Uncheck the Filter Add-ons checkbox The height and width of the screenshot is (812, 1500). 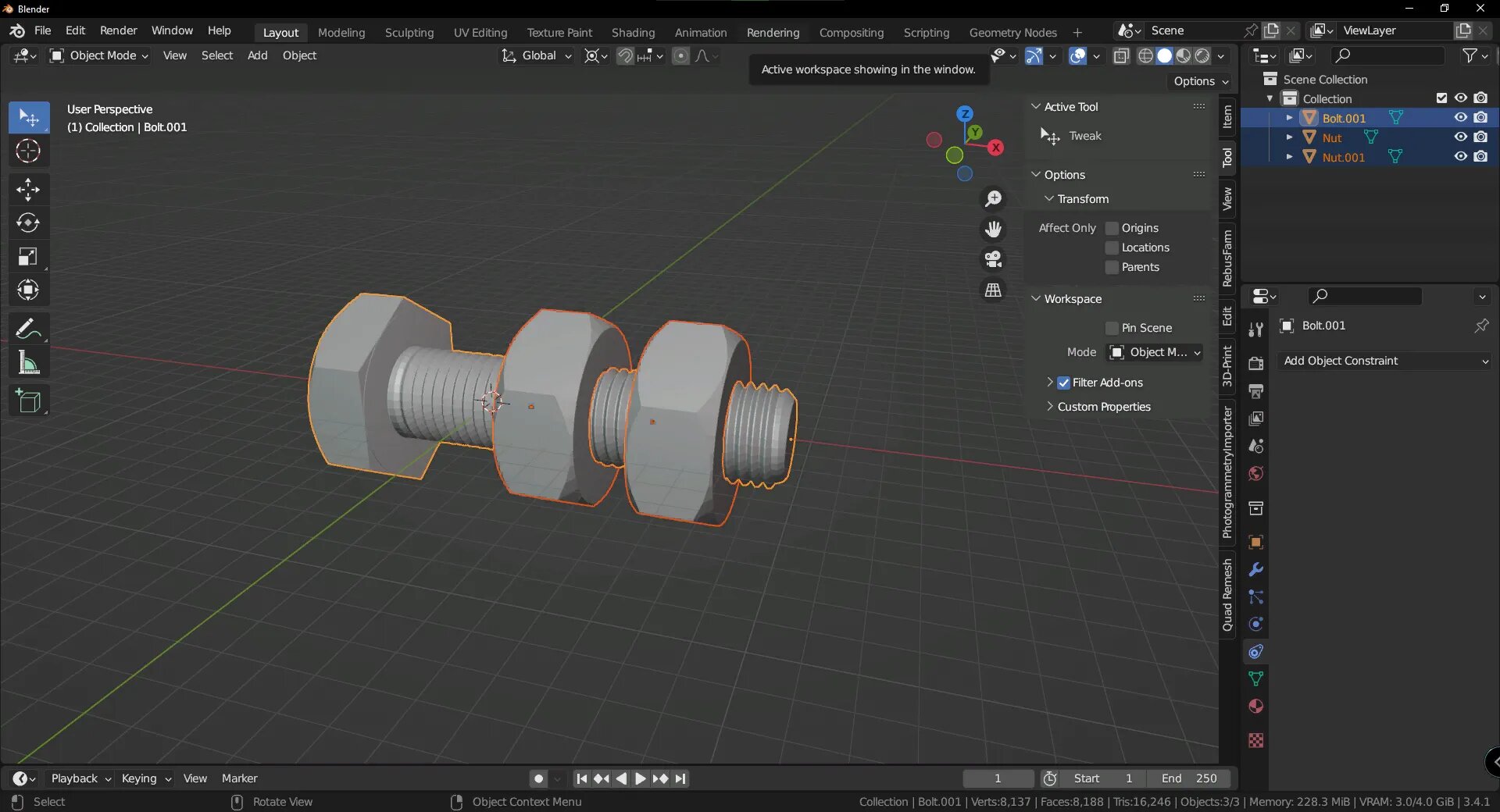[1063, 383]
